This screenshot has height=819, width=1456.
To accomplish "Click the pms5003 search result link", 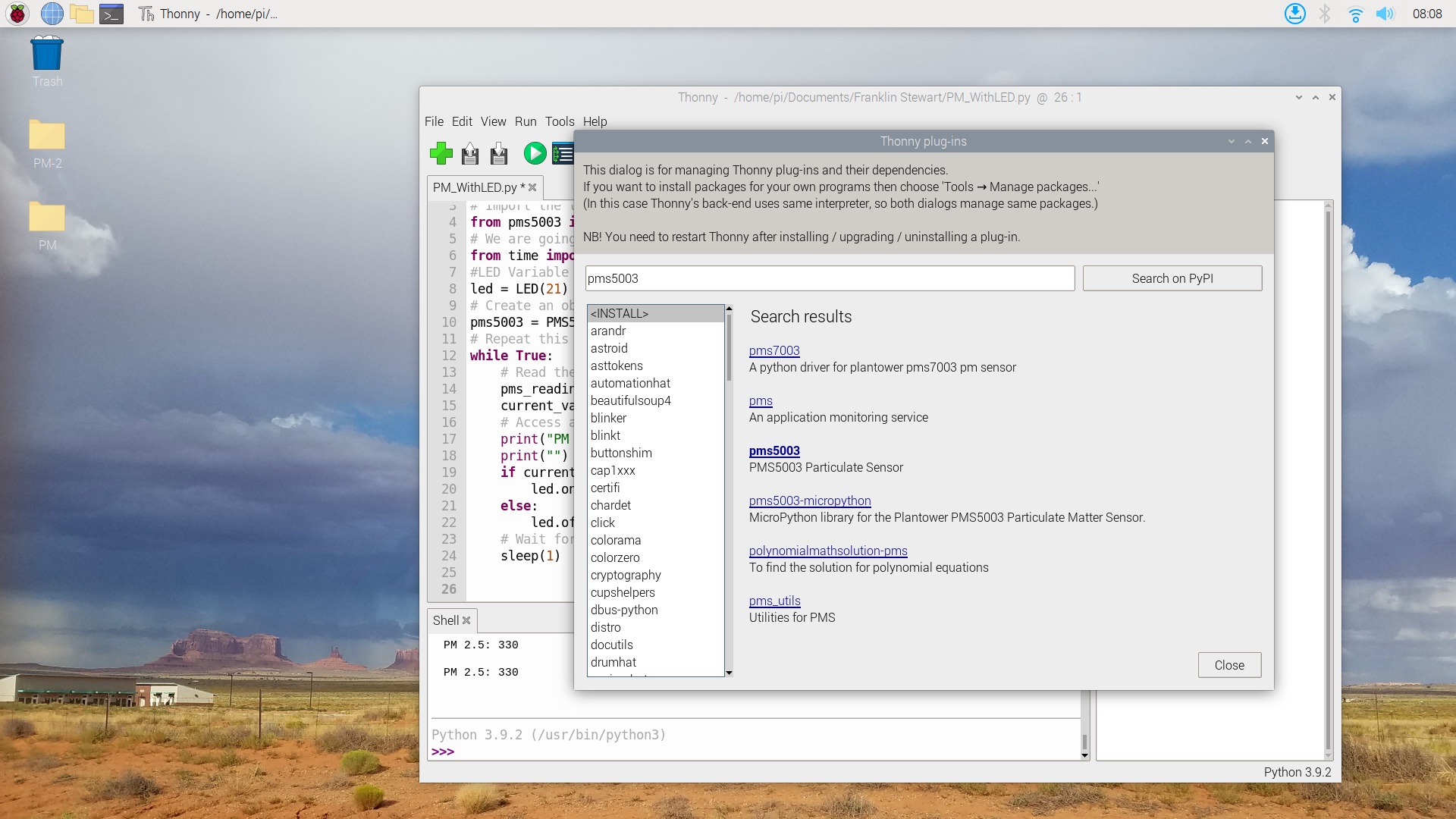I will click(774, 450).
